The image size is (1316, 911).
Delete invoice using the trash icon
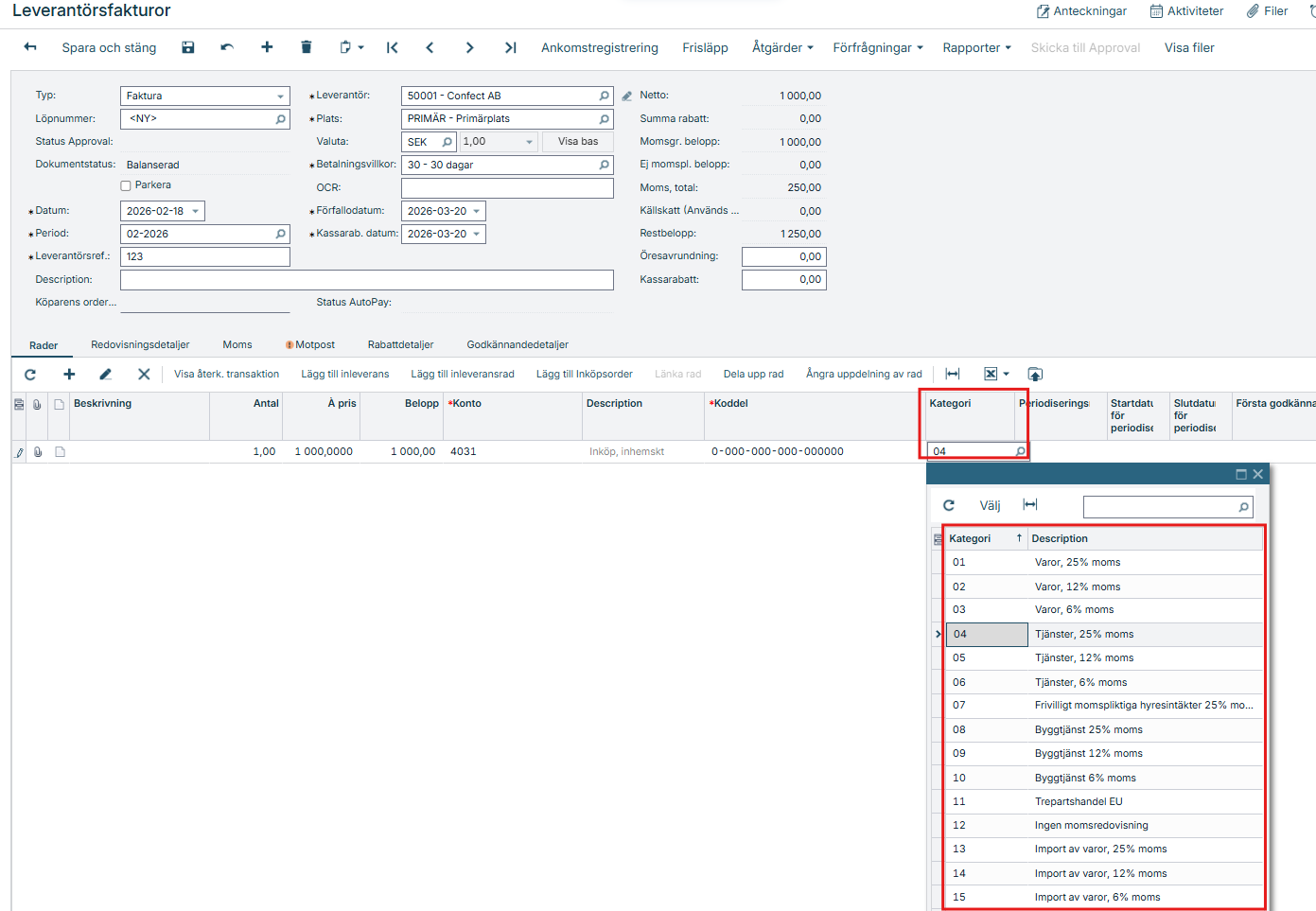[306, 47]
